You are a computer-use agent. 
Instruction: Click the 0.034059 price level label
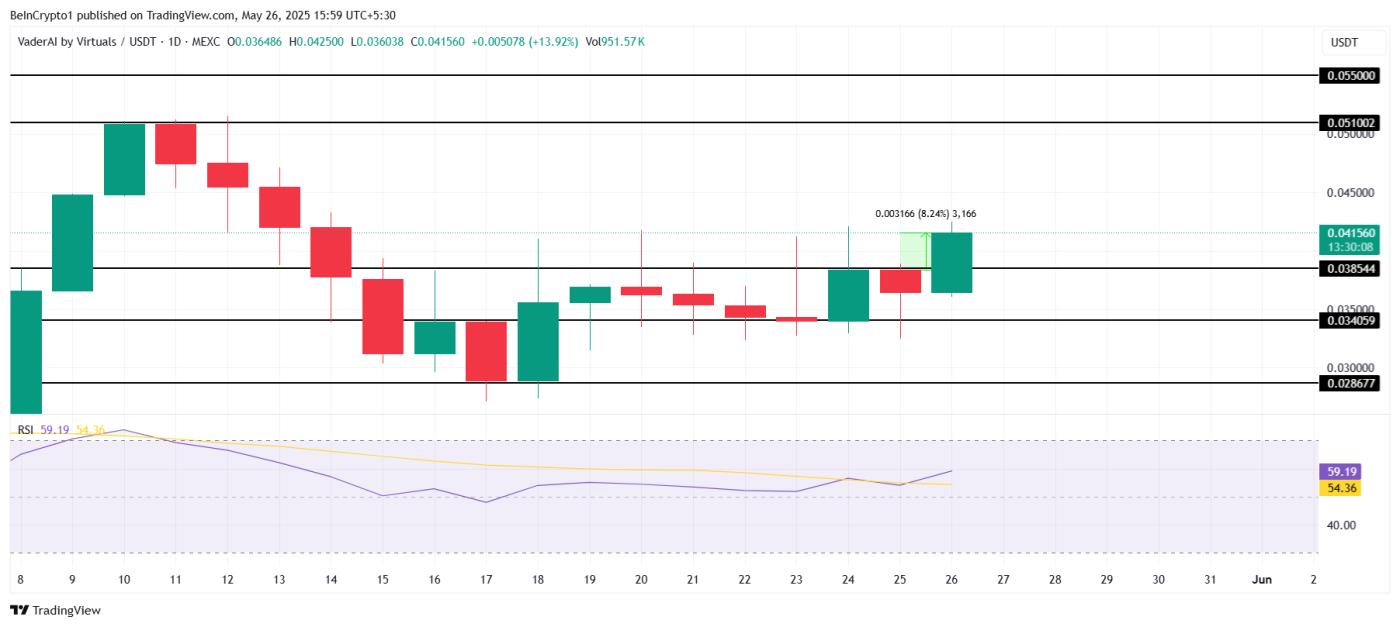1349,318
